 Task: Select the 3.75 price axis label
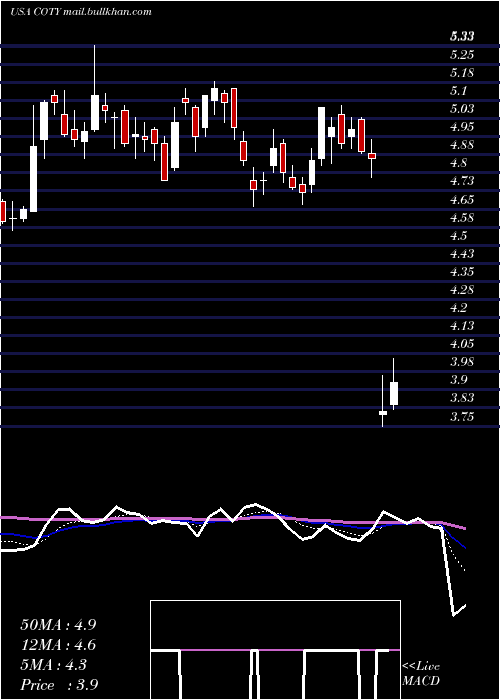pos(462,417)
